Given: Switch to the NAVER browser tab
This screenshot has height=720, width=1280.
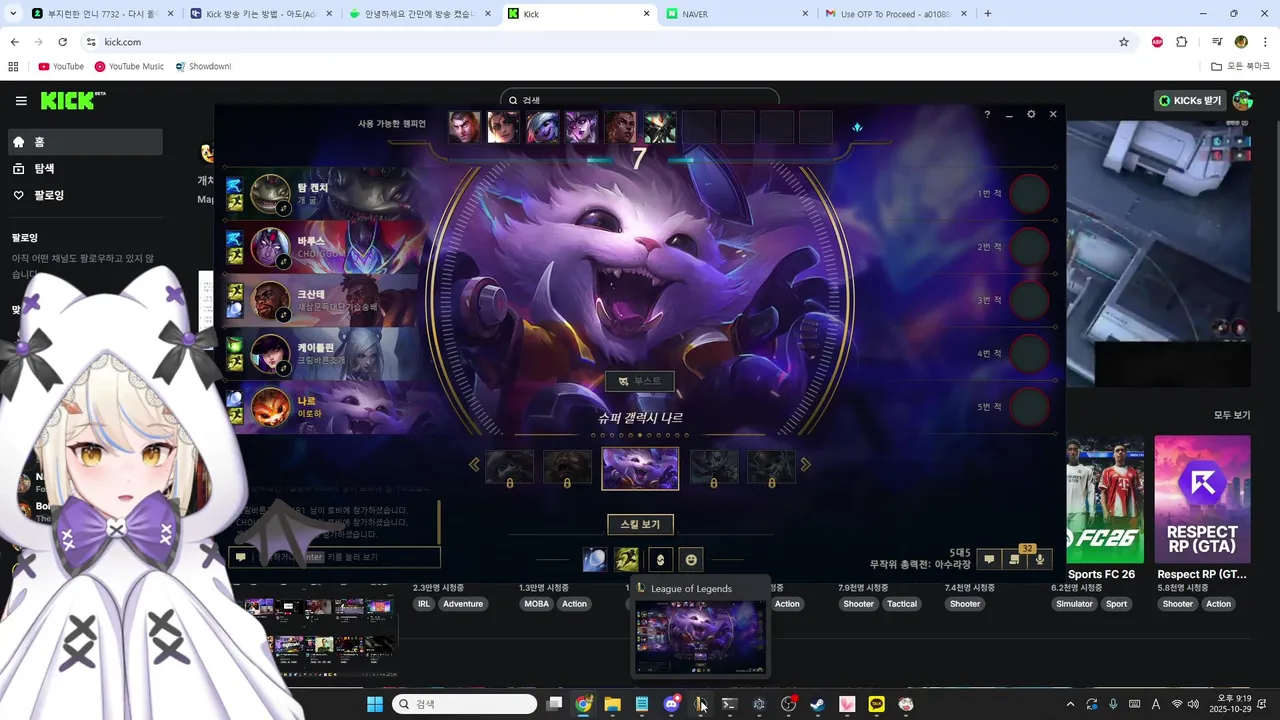Looking at the screenshot, I should [x=736, y=14].
